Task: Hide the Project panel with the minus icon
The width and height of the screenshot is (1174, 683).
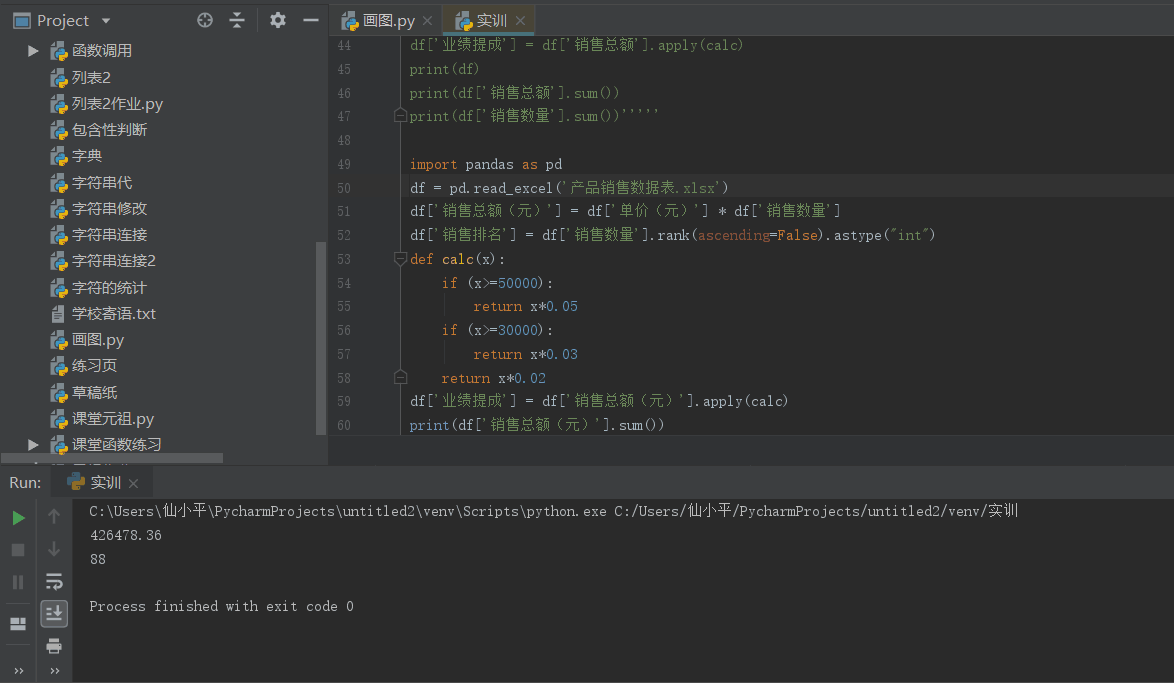Action: pos(311,20)
